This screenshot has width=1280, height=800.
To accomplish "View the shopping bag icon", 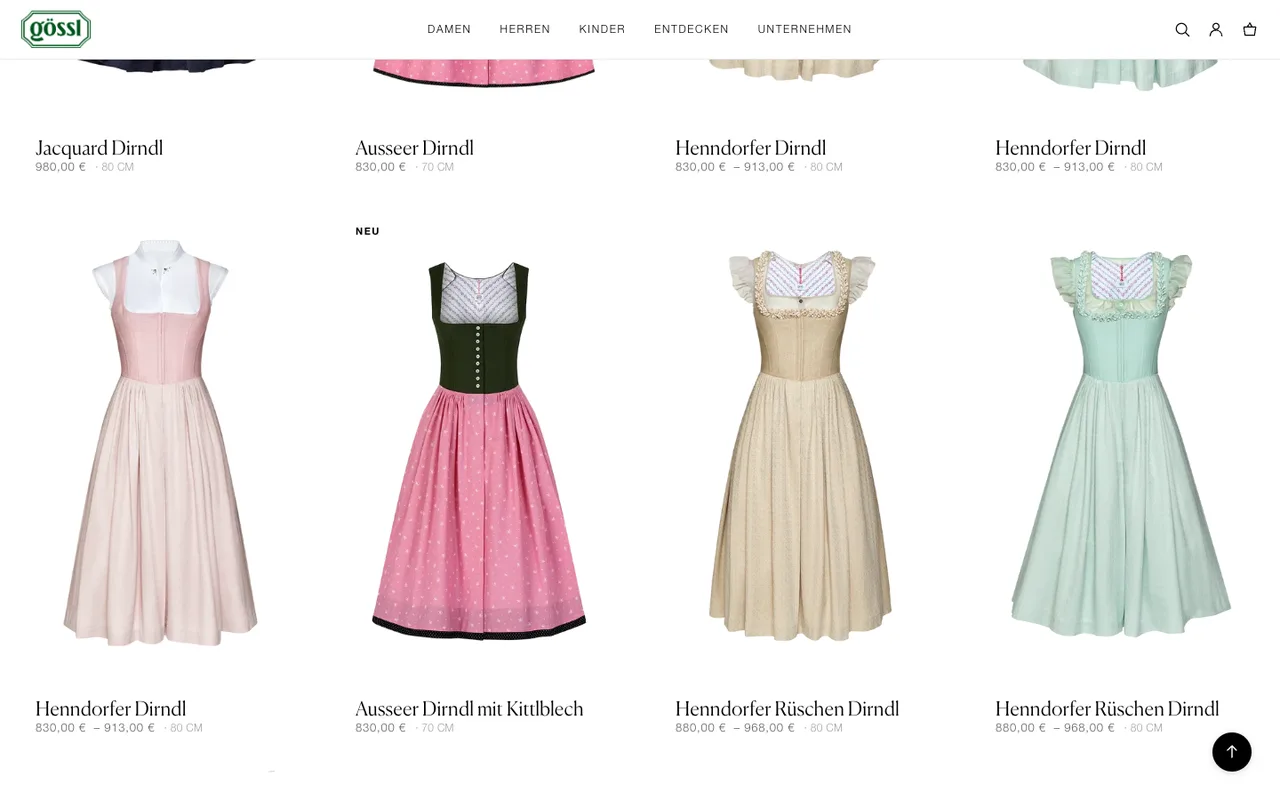I will [x=1250, y=30].
